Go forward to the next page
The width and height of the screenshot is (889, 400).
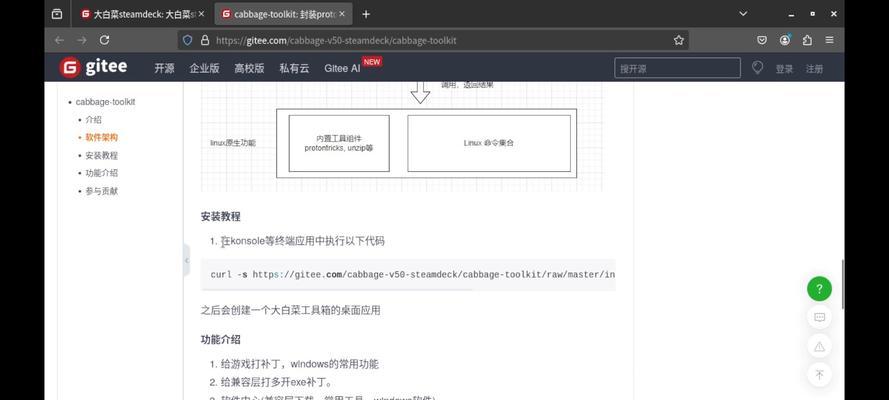[x=82, y=40]
